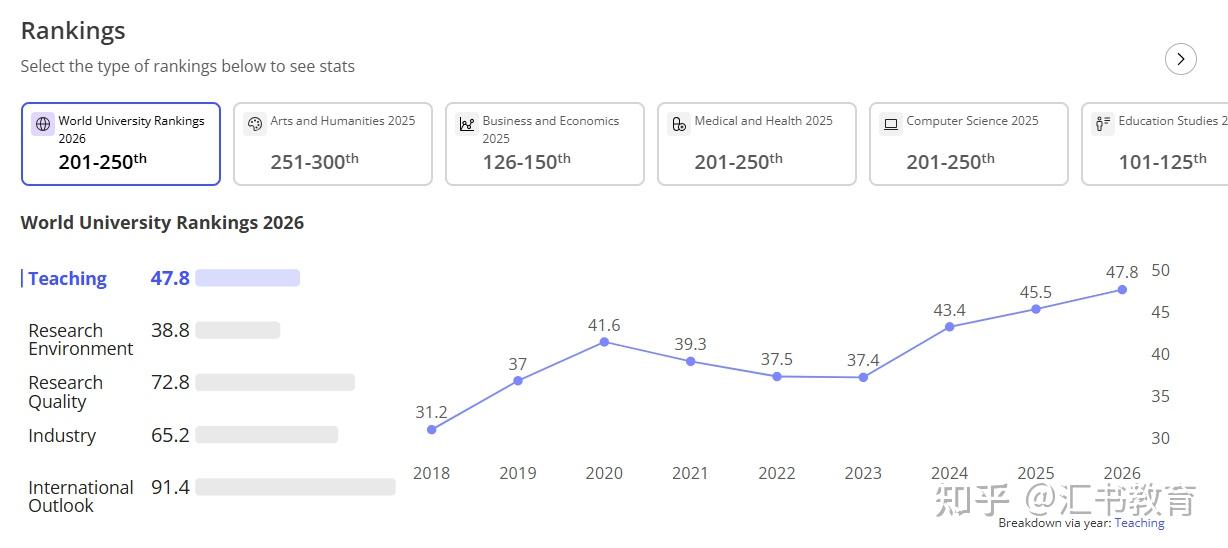Switch to Computer Science 2025 rankings

click(x=969, y=144)
